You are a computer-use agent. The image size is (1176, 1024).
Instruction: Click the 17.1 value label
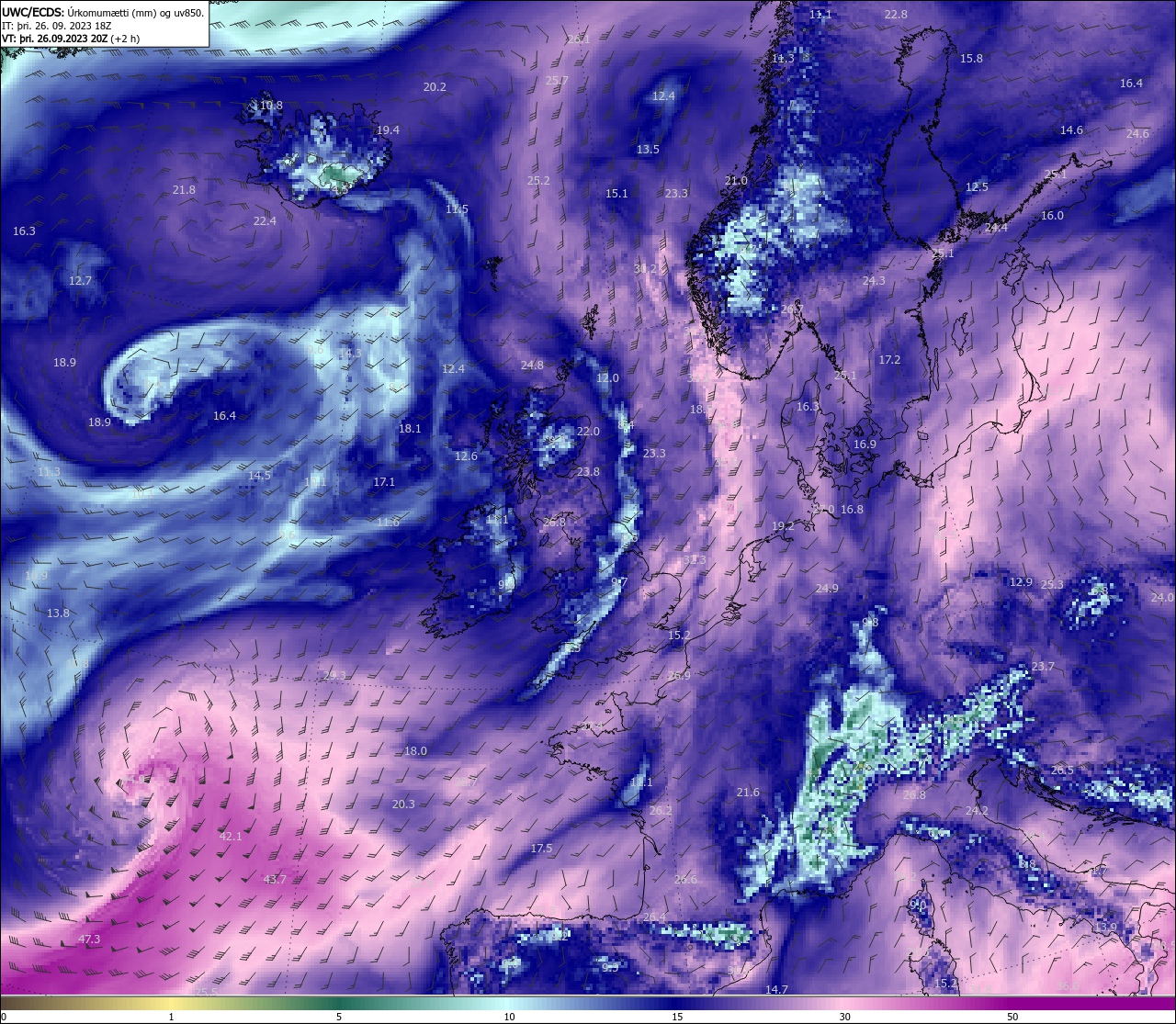[384, 481]
